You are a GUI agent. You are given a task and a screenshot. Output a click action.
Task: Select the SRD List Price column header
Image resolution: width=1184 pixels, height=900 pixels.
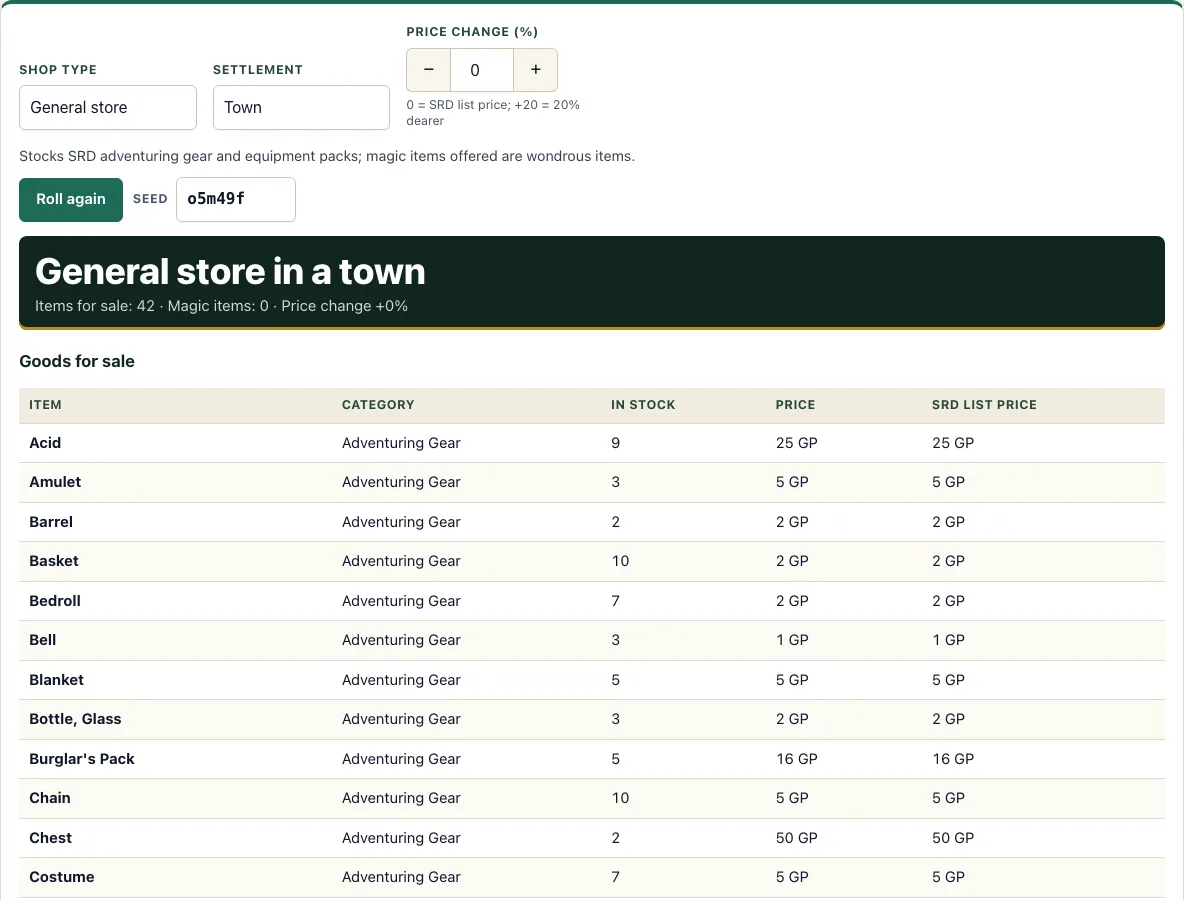(984, 405)
